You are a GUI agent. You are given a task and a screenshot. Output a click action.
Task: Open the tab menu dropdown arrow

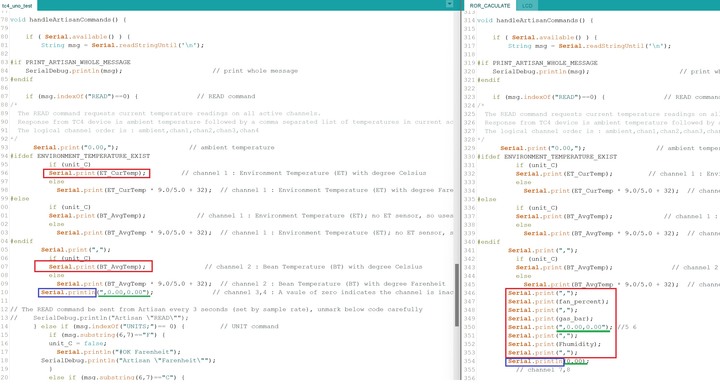point(449,4)
